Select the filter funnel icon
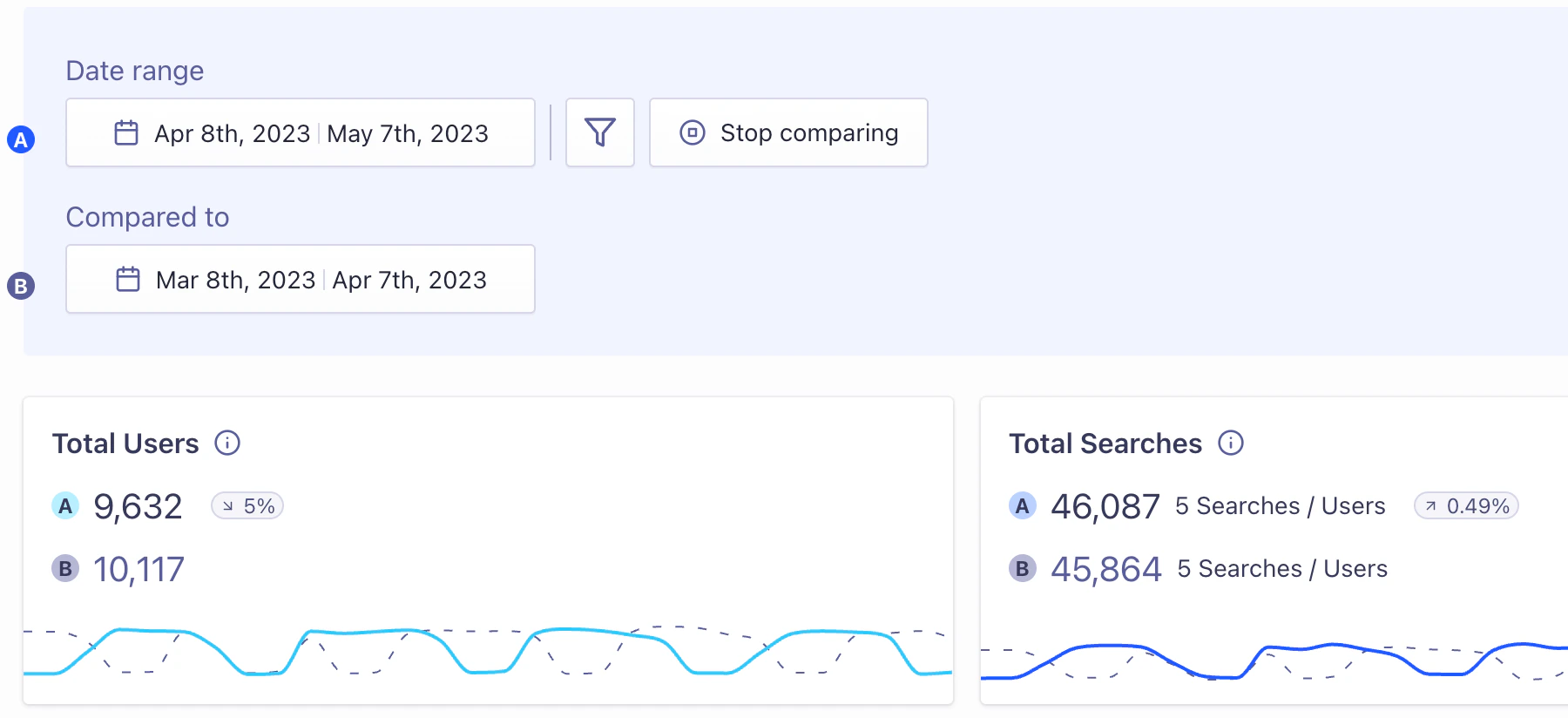This screenshot has height=718, width=1568. pyautogui.click(x=599, y=132)
